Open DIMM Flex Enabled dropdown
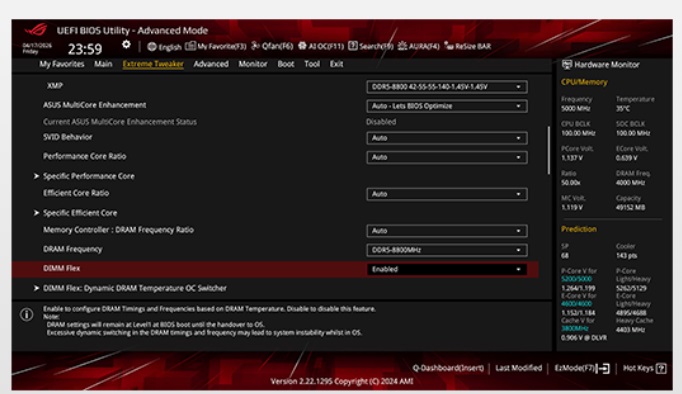 [x=447, y=269]
